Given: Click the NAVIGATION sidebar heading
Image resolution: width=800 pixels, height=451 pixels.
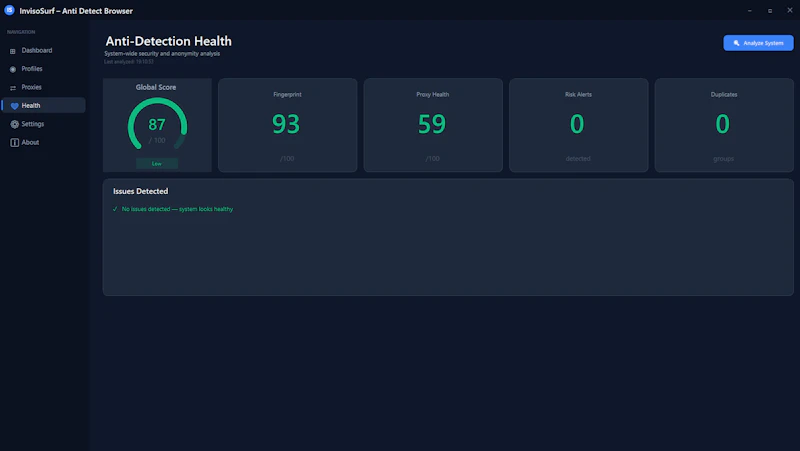Looking at the screenshot, I should click(x=21, y=32).
